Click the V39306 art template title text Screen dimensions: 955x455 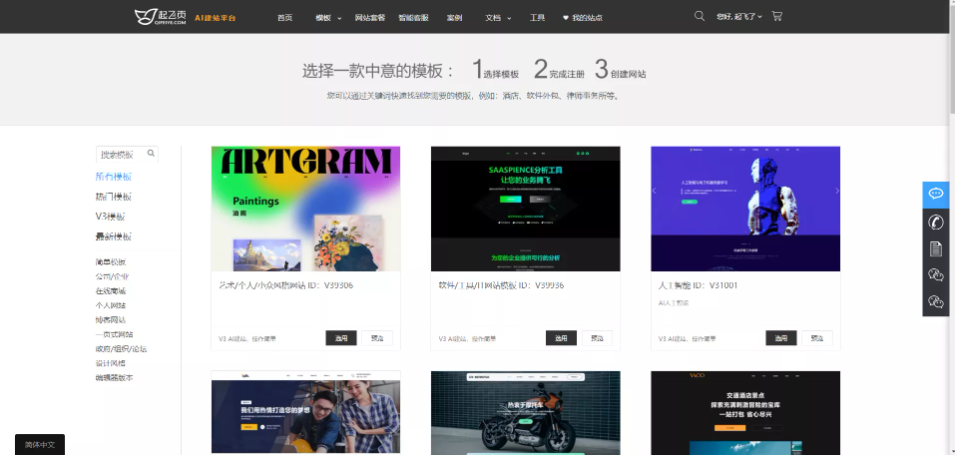(286, 285)
